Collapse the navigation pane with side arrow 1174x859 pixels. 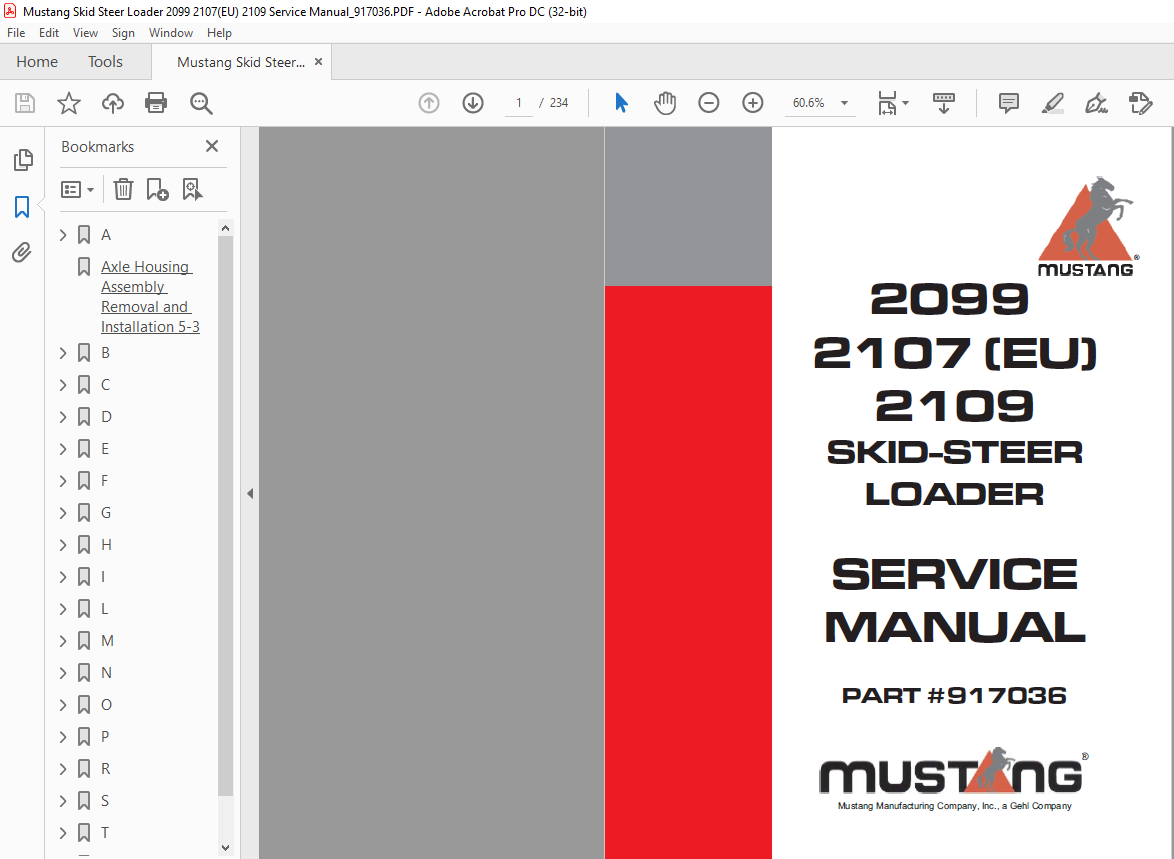click(250, 494)
